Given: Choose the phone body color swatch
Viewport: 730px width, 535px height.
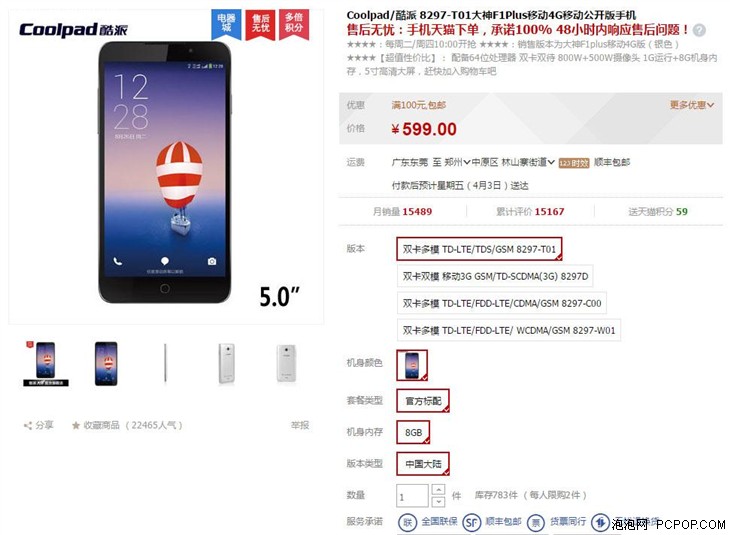Looking at the screenshot, I should click(412, 365).
